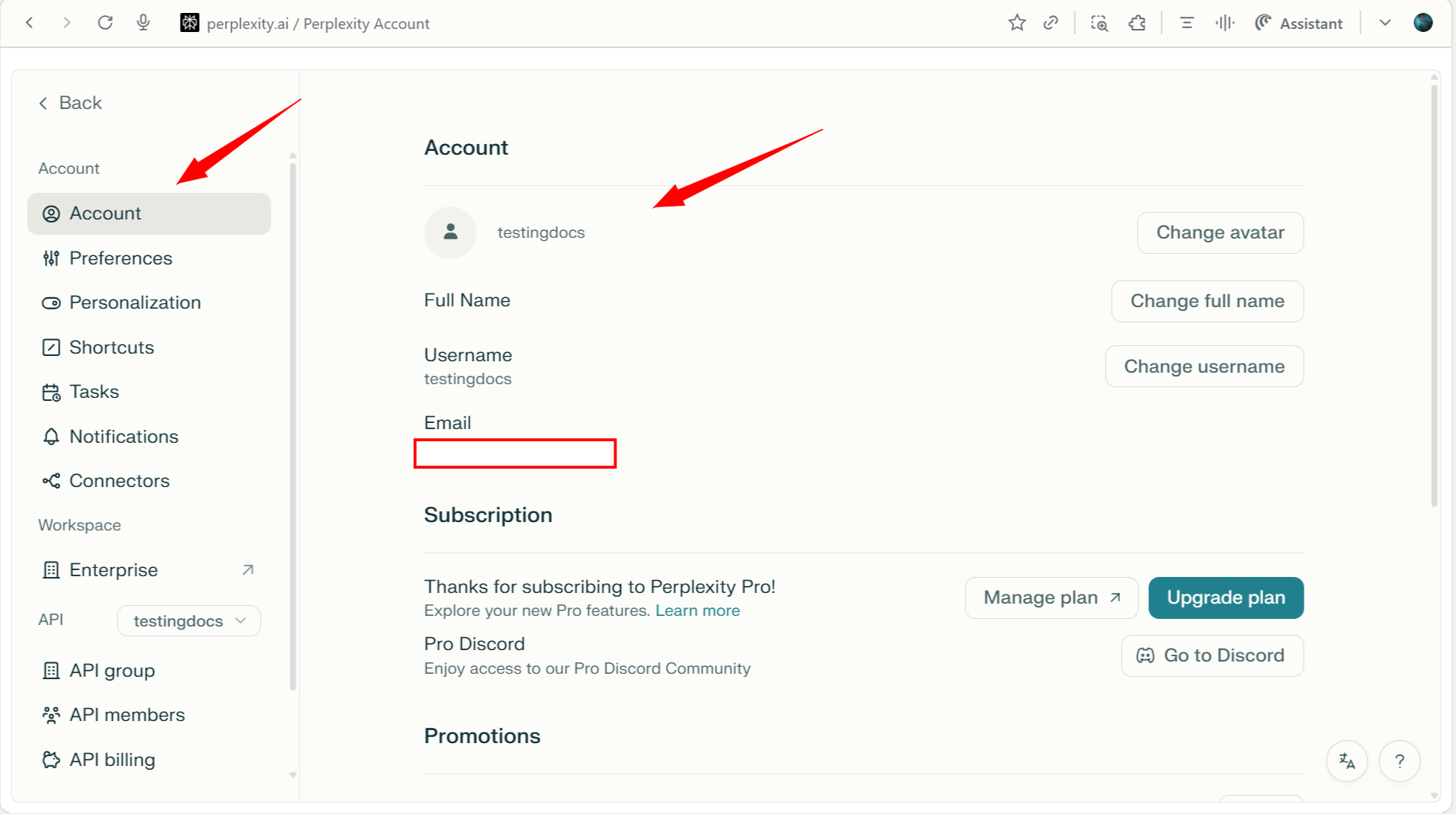Click the main page vertical scrollbar
1456x814 pixels.
(x=1434, y=296)
